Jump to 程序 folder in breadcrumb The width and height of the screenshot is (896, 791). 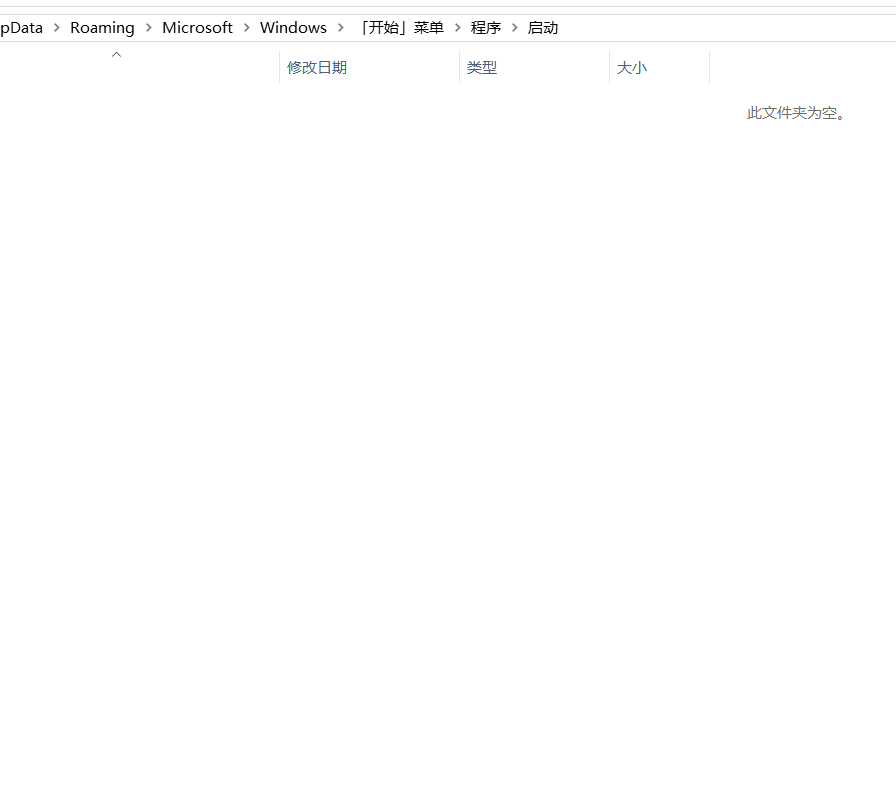coord(486,27)
